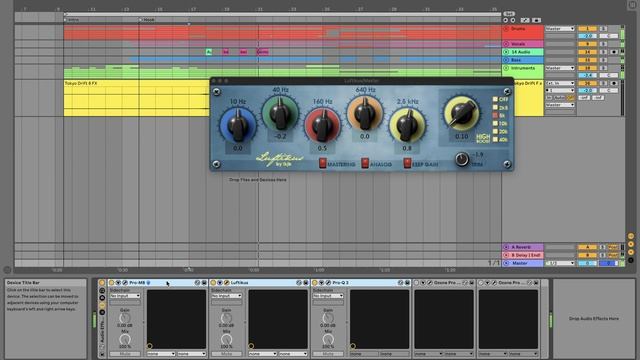640x360 pixels.
Task: Unfold the Vocals group track
Action: [x=506, y=44]
